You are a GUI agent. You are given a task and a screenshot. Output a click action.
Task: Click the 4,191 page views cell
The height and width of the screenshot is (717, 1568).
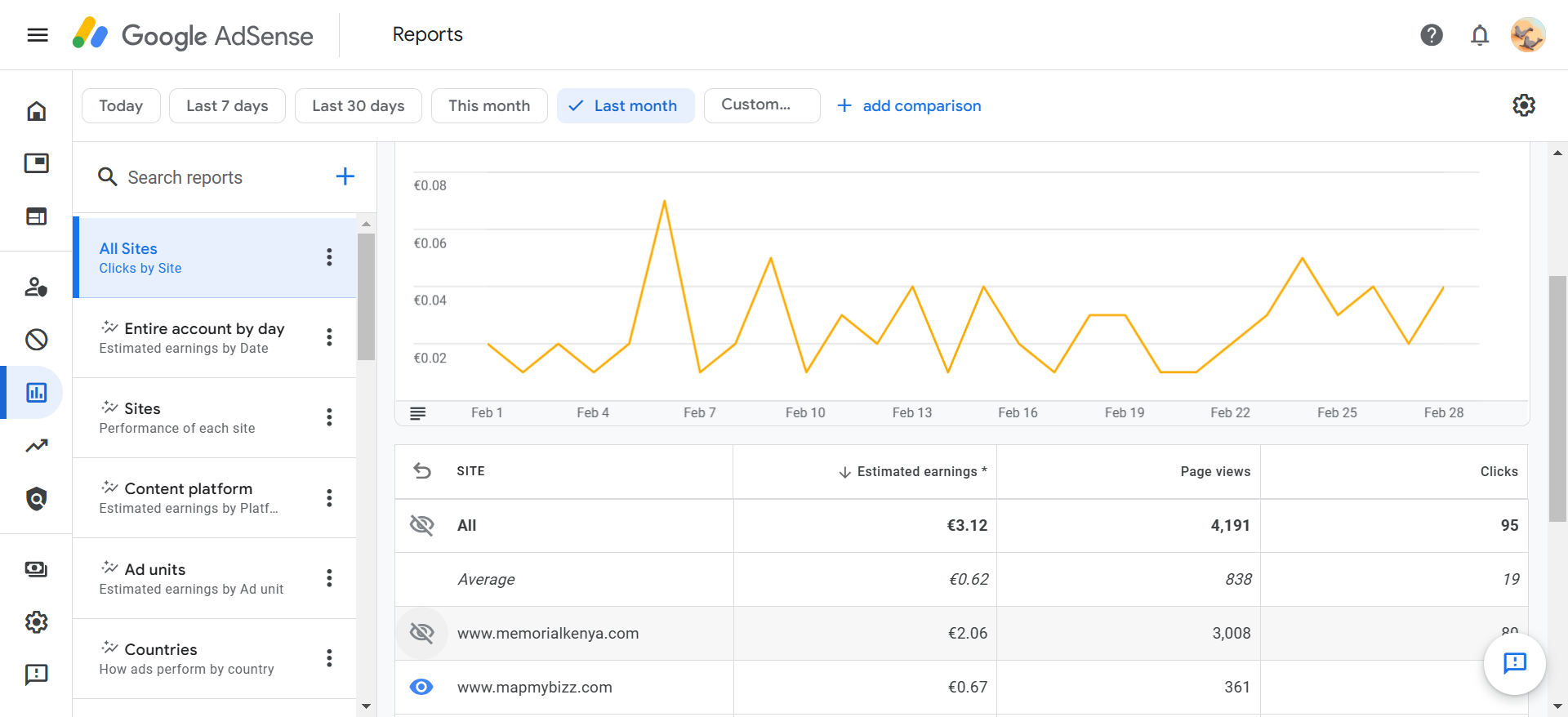tap(1129, 525)
